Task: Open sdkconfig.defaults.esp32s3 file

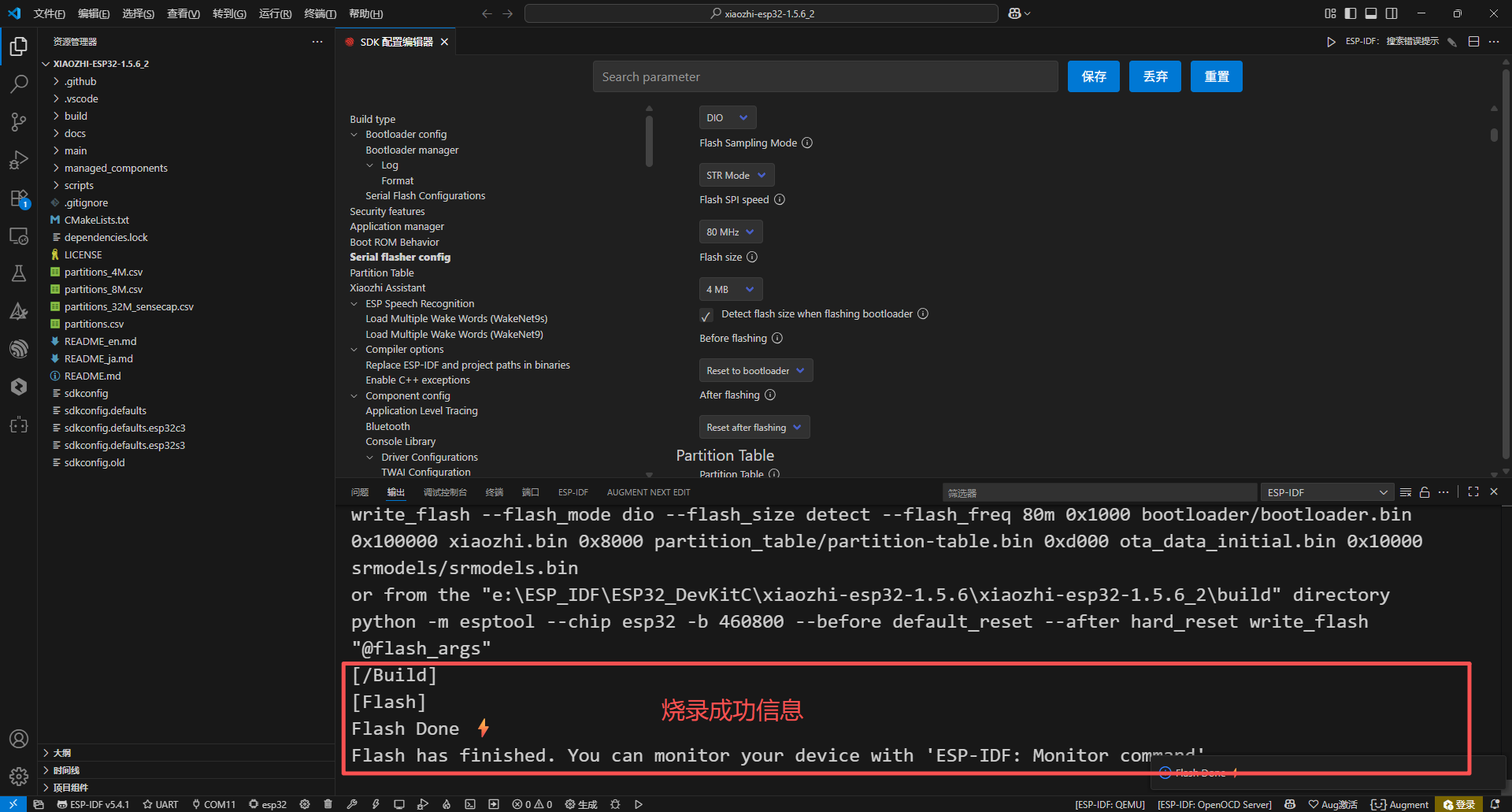Action: tap(124, 445)
